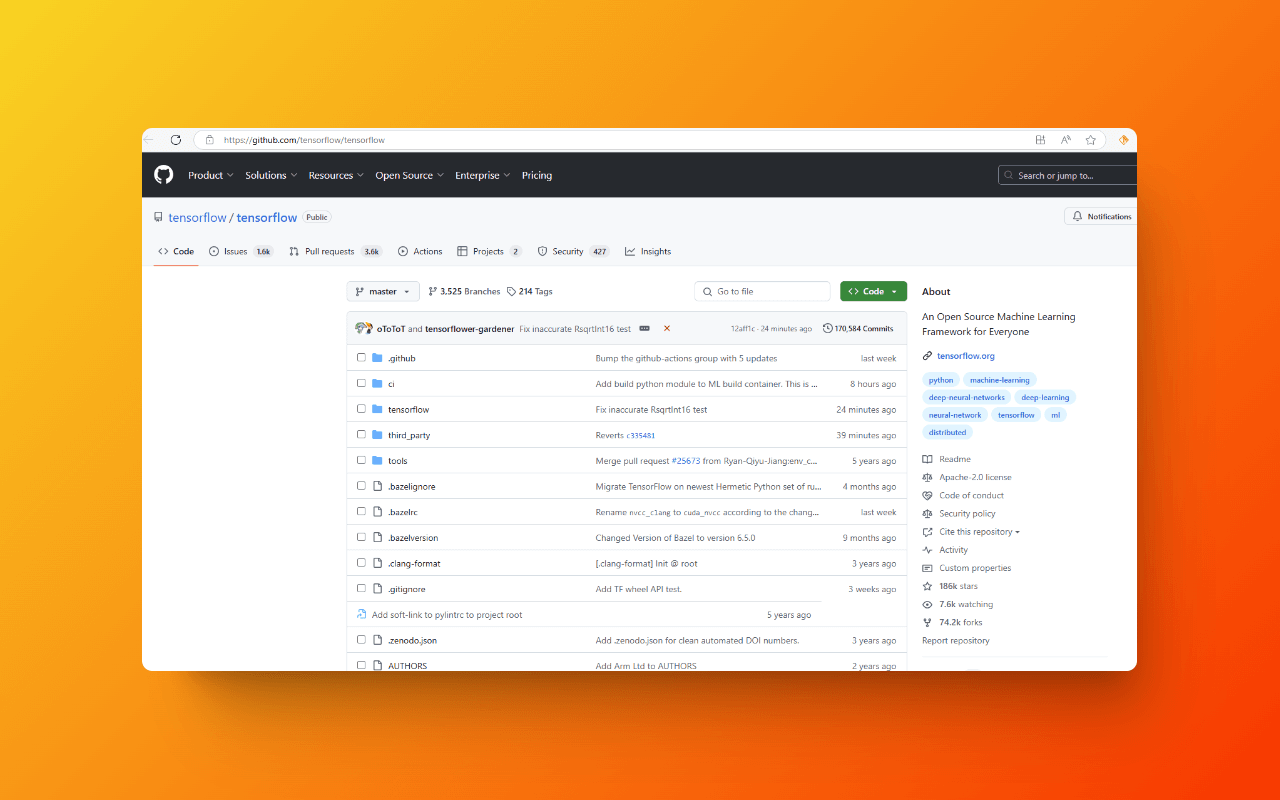Open the 214 Tags link
The width and height of the screenshot is (1280, 800).
tap(529, 291)
